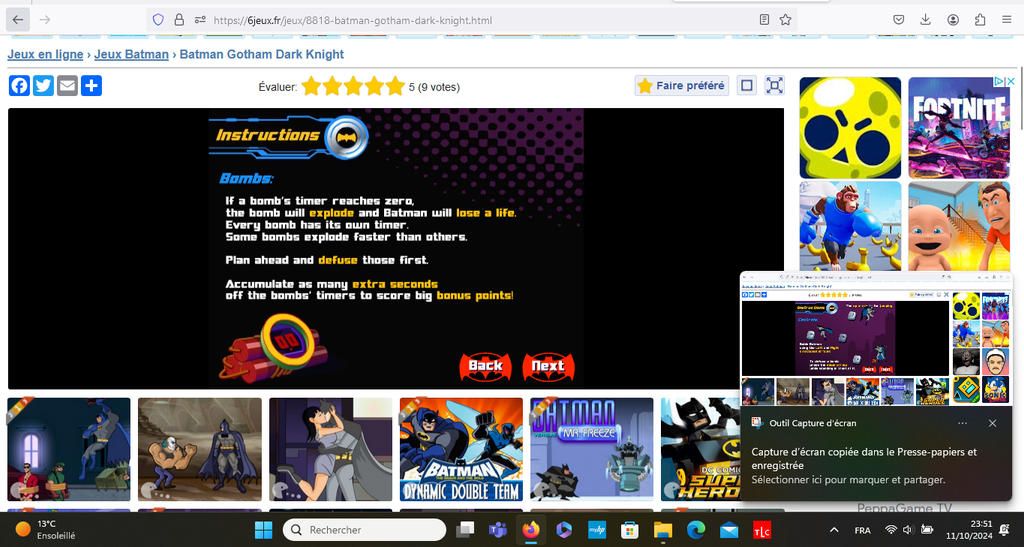The image size is (1024, 547).
Task: Share the game on Facebook
Action: pyautogui.click(x=19, y=86)
